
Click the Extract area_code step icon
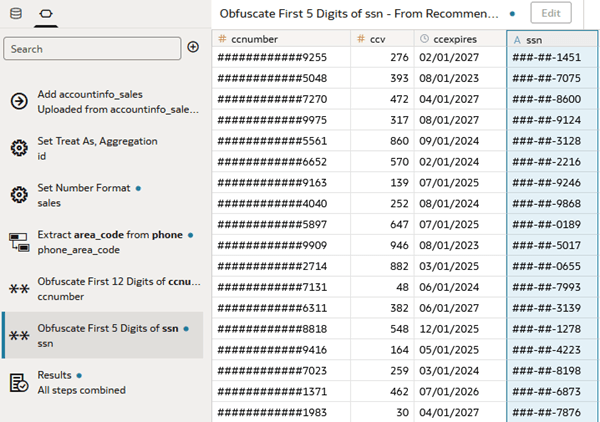(x=19, y=242)
